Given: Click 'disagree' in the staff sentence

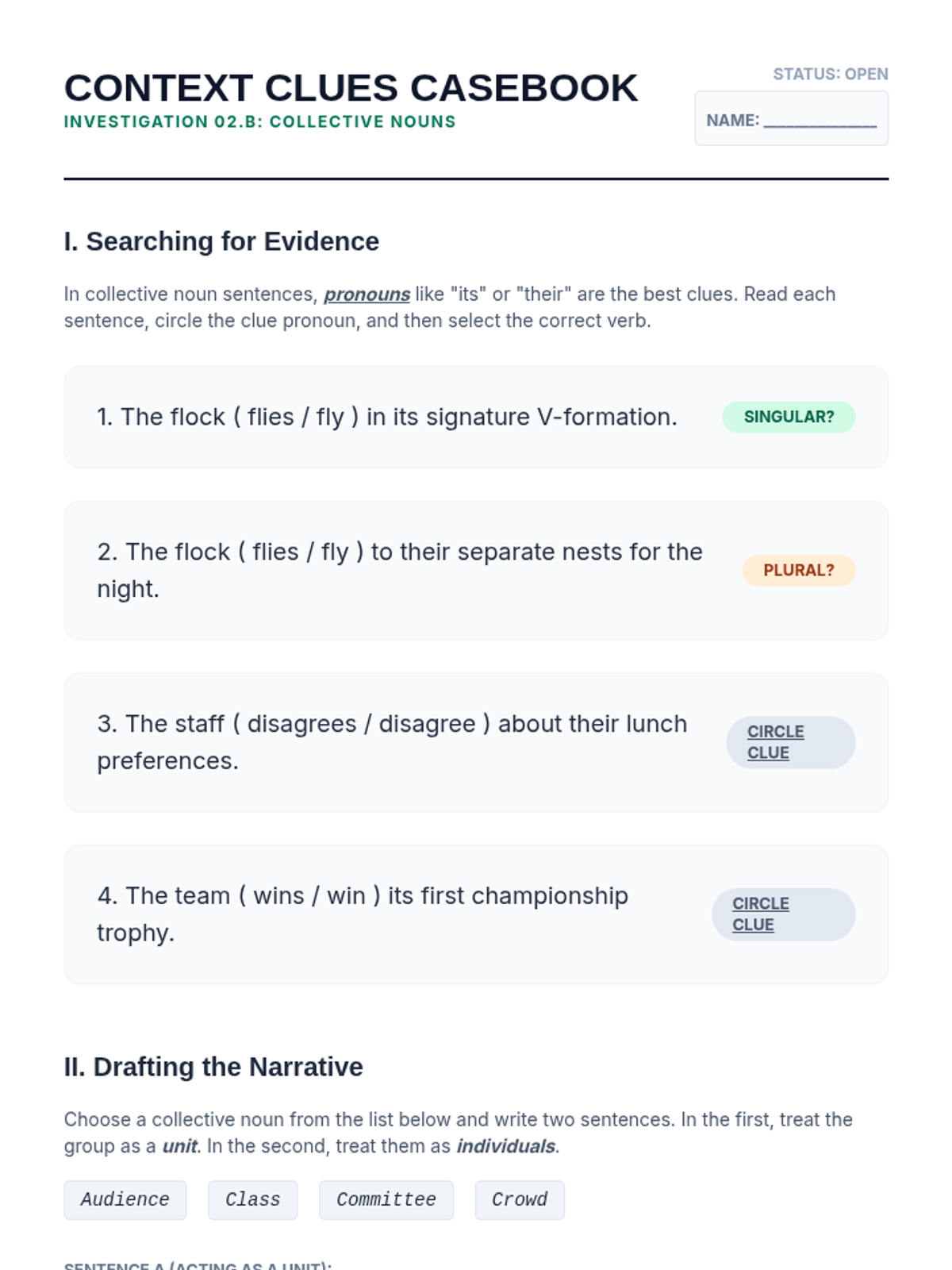Looking at the screenshot, I should (x=427, y=724).
